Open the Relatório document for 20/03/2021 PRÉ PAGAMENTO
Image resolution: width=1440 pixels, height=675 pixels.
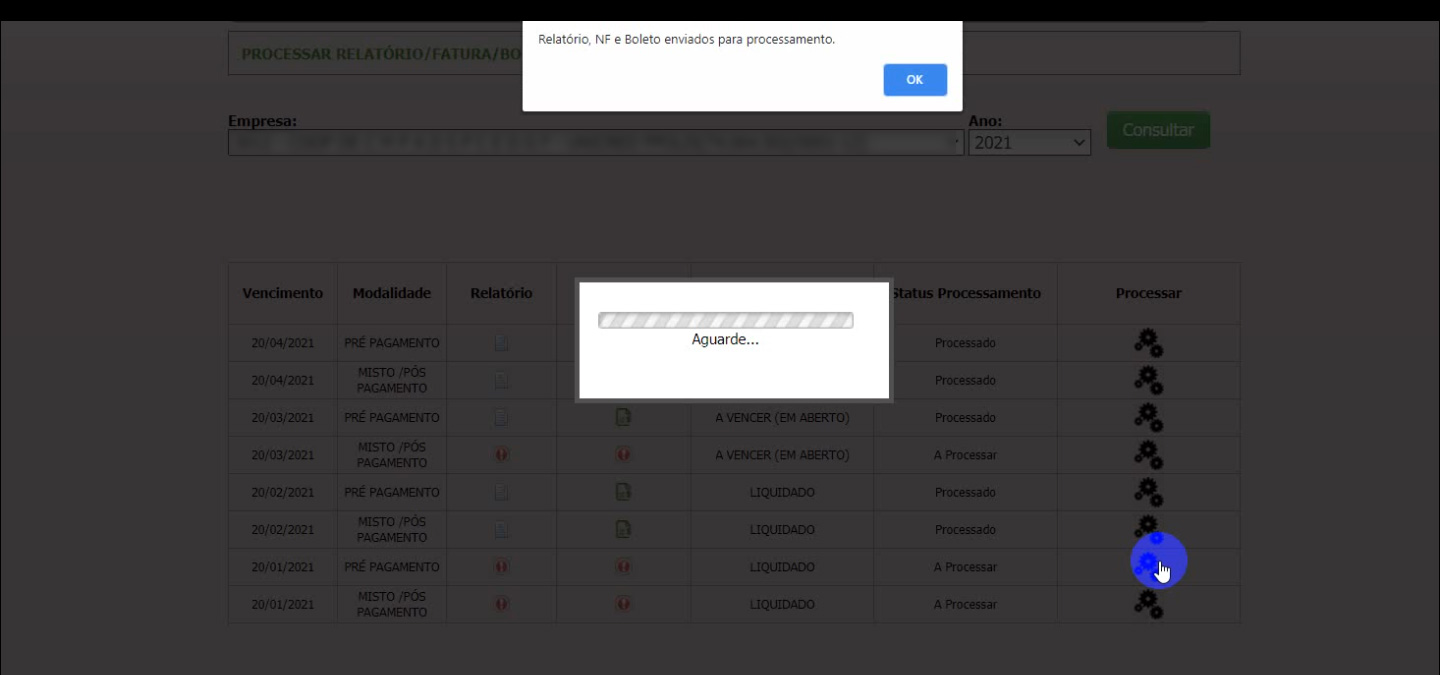click(501, 417)
